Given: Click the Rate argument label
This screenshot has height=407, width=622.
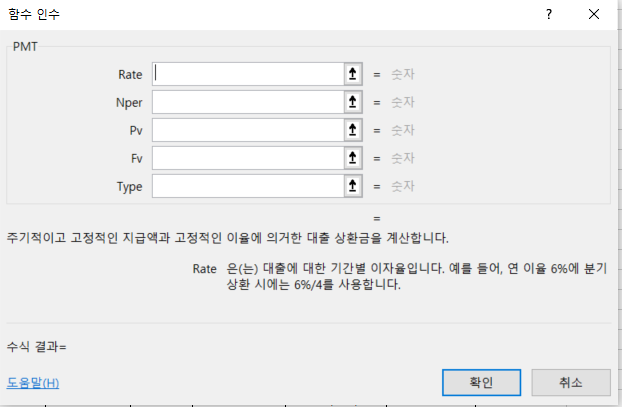Looking at the screenshot, I should [130, 74].
